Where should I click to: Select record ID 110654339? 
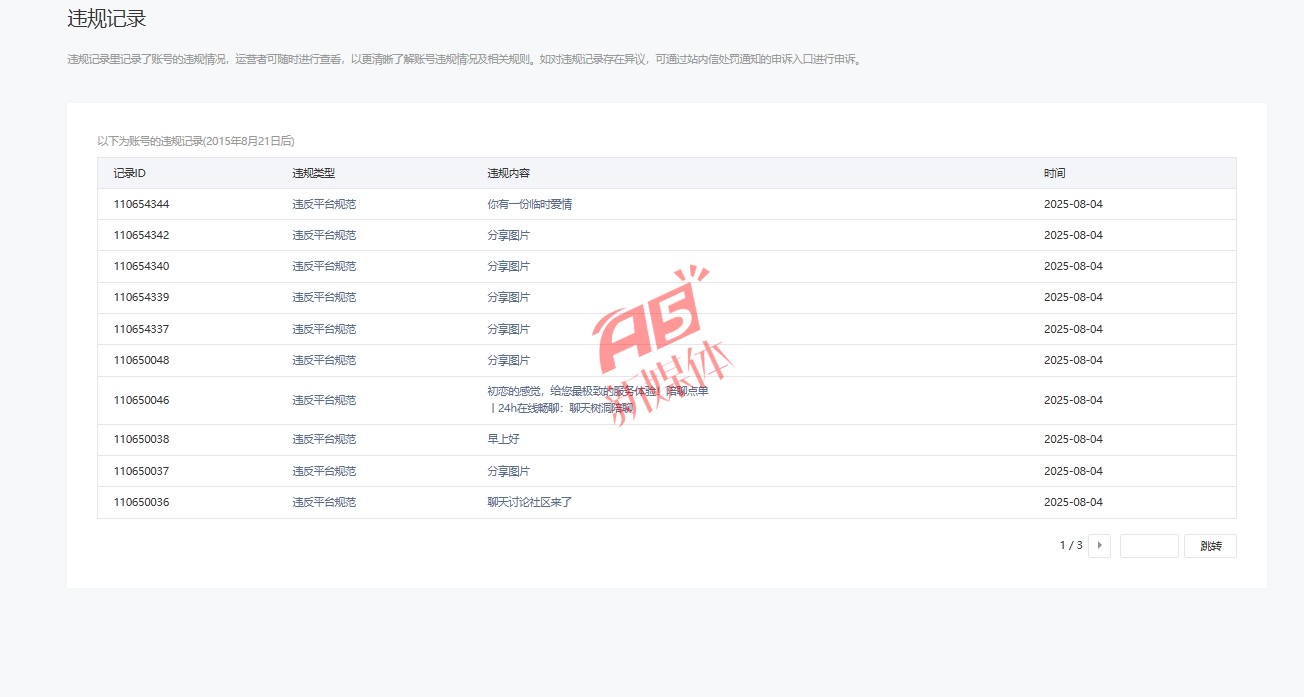(x=141, y=297)
